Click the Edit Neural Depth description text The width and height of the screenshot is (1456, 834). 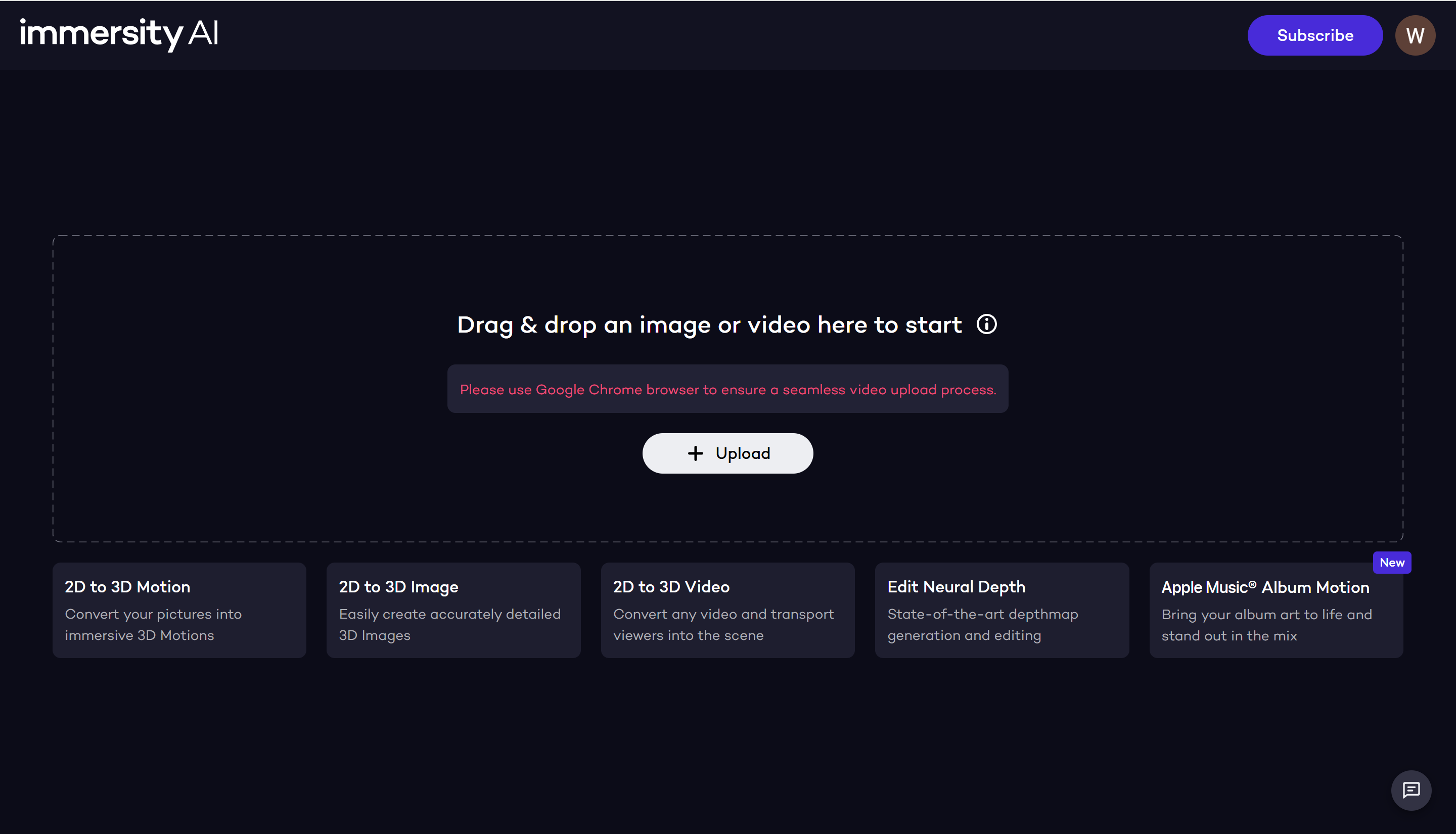point(983,624)
